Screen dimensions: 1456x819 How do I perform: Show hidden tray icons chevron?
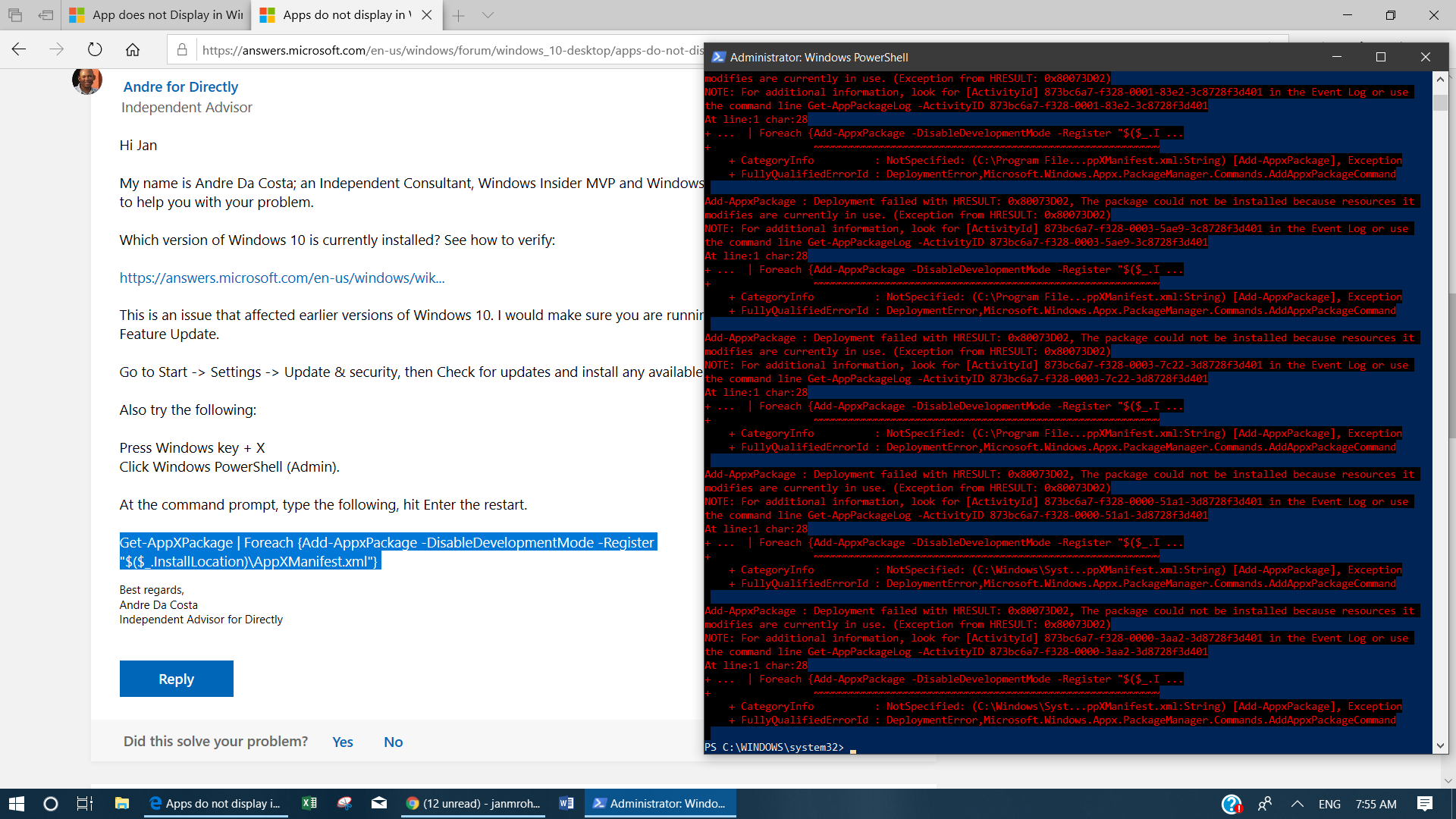click(1298, 804)
